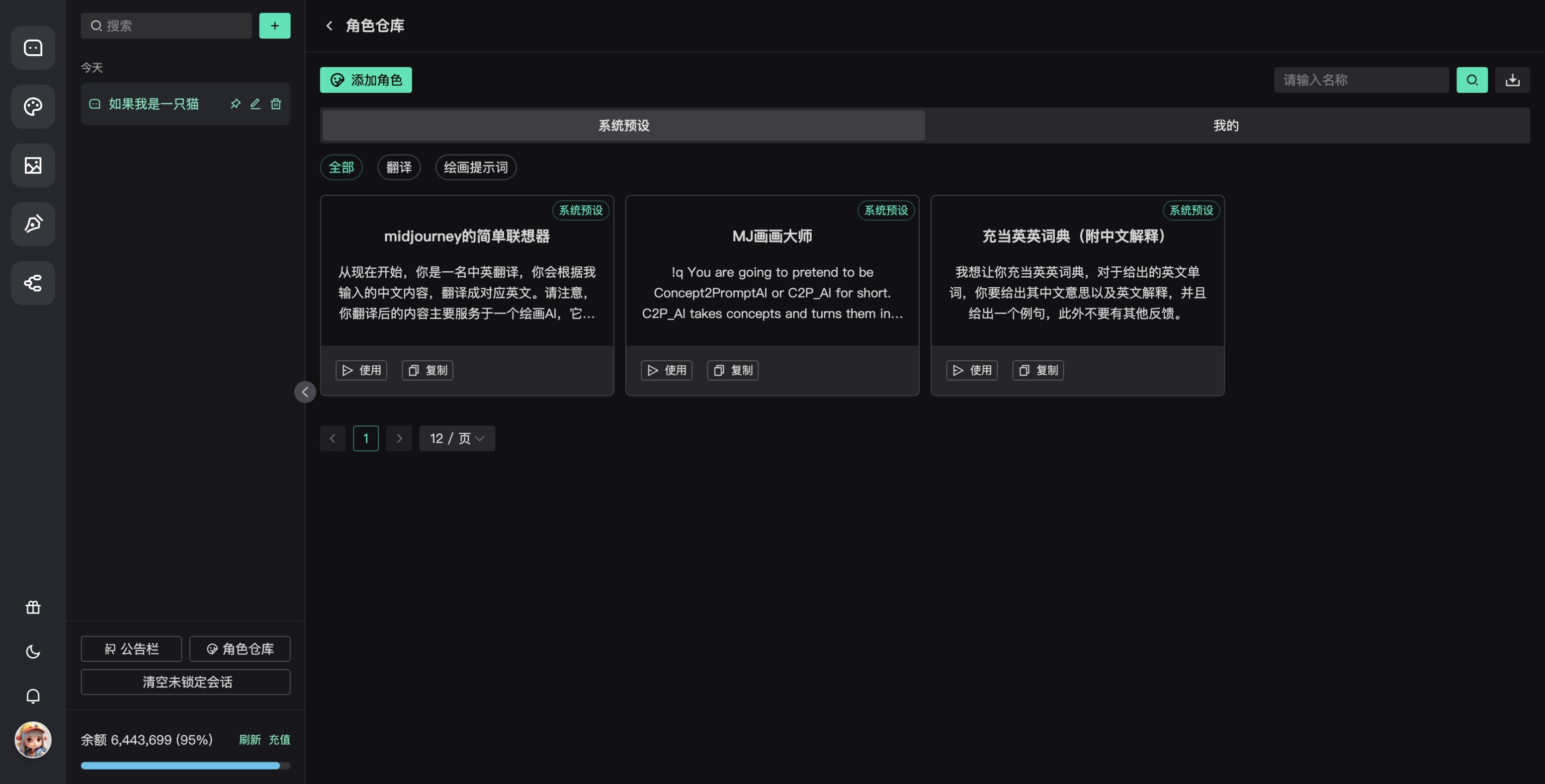Click the download icon beside the search

(x=1512, y=79)
